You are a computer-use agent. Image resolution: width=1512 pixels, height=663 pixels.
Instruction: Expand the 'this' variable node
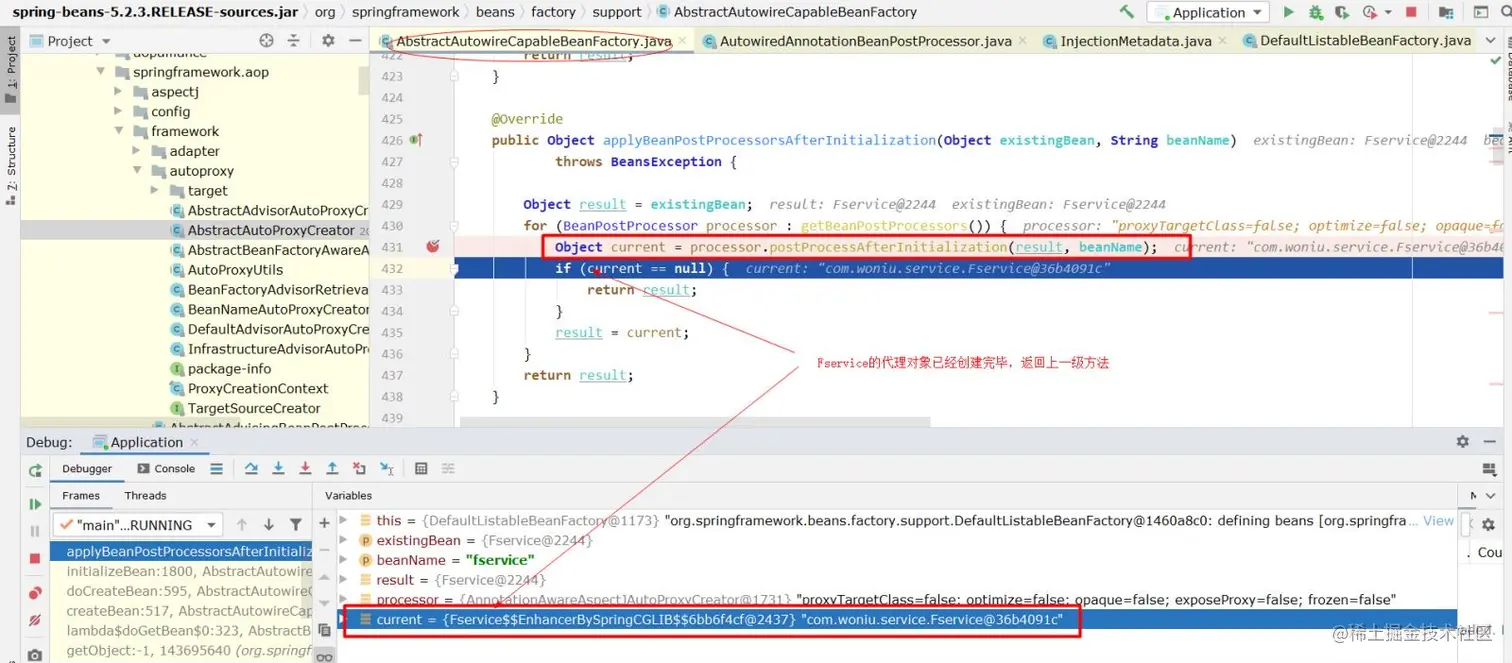tap(345, 520)
